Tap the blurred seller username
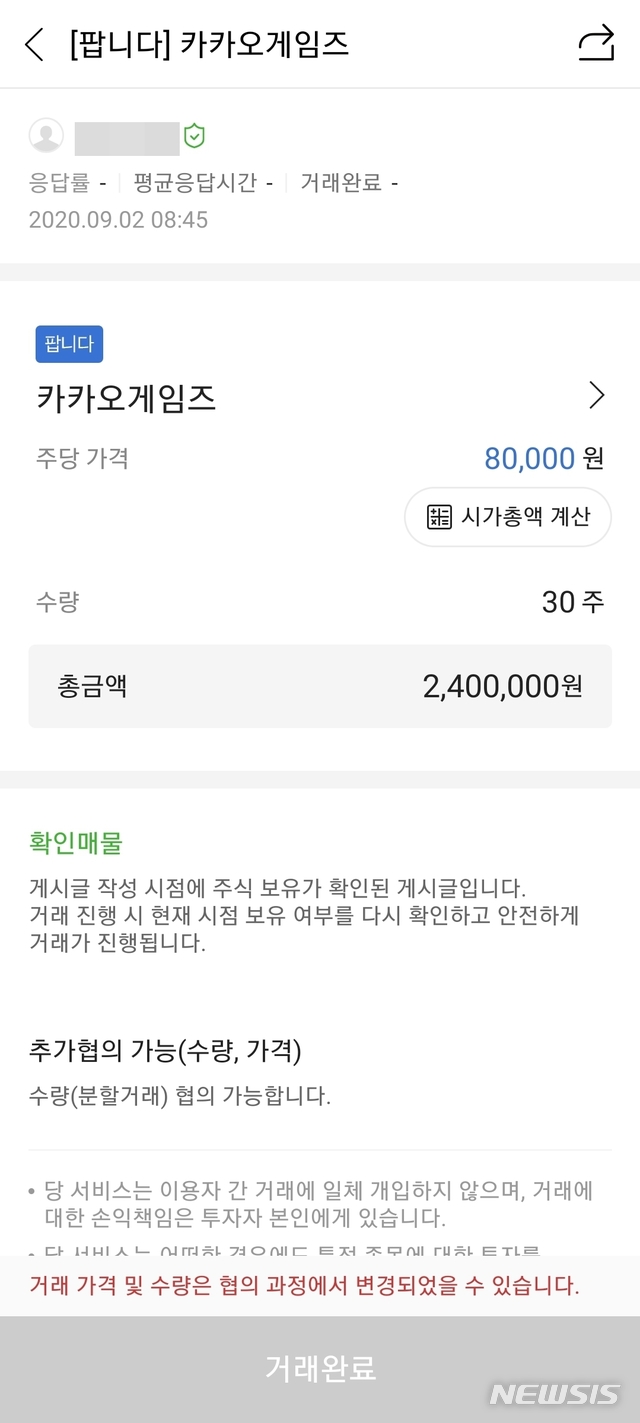Viewport: 640px width, 1423px height. [x=127, y=138]
